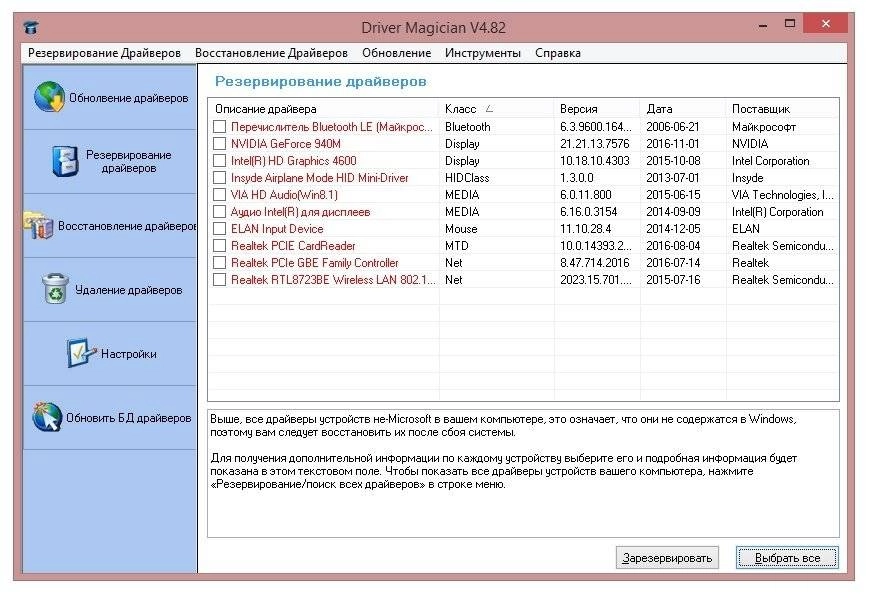Select the NVIDIA GeForce 940M driver name
872x600 pixels.
(286, 144)
